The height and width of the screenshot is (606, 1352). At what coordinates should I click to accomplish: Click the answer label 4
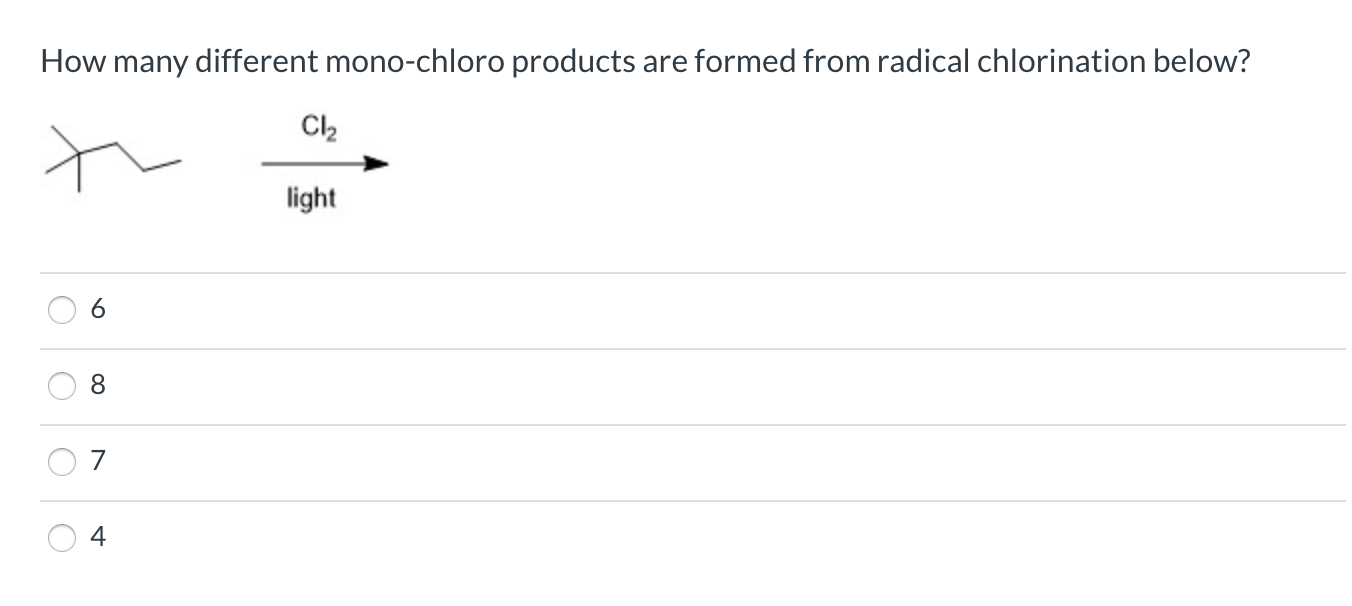click(x=97, y=537)
